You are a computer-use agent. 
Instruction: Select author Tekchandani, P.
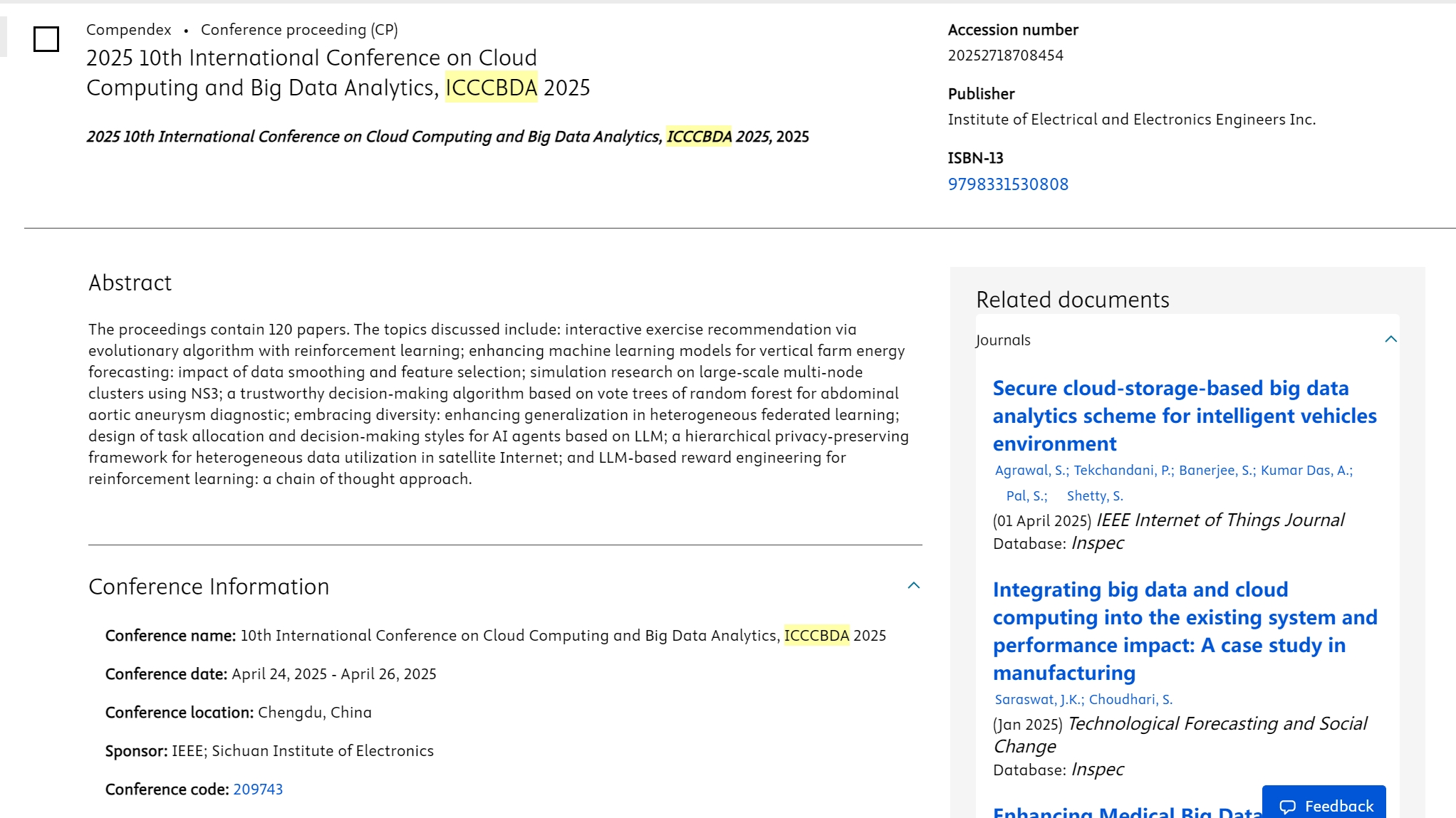[x=1123, y=471]
